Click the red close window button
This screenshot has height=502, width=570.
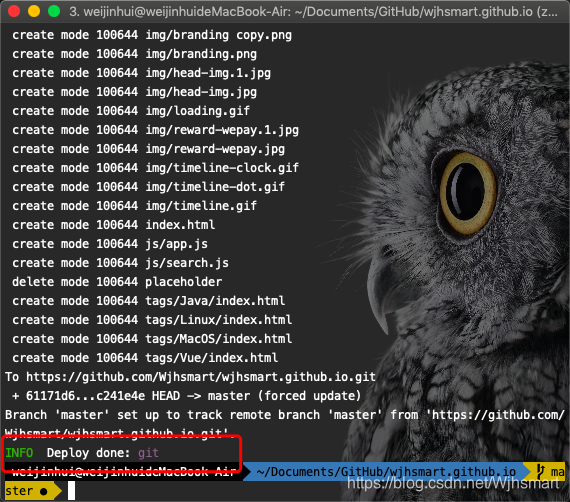click(14, 11)
